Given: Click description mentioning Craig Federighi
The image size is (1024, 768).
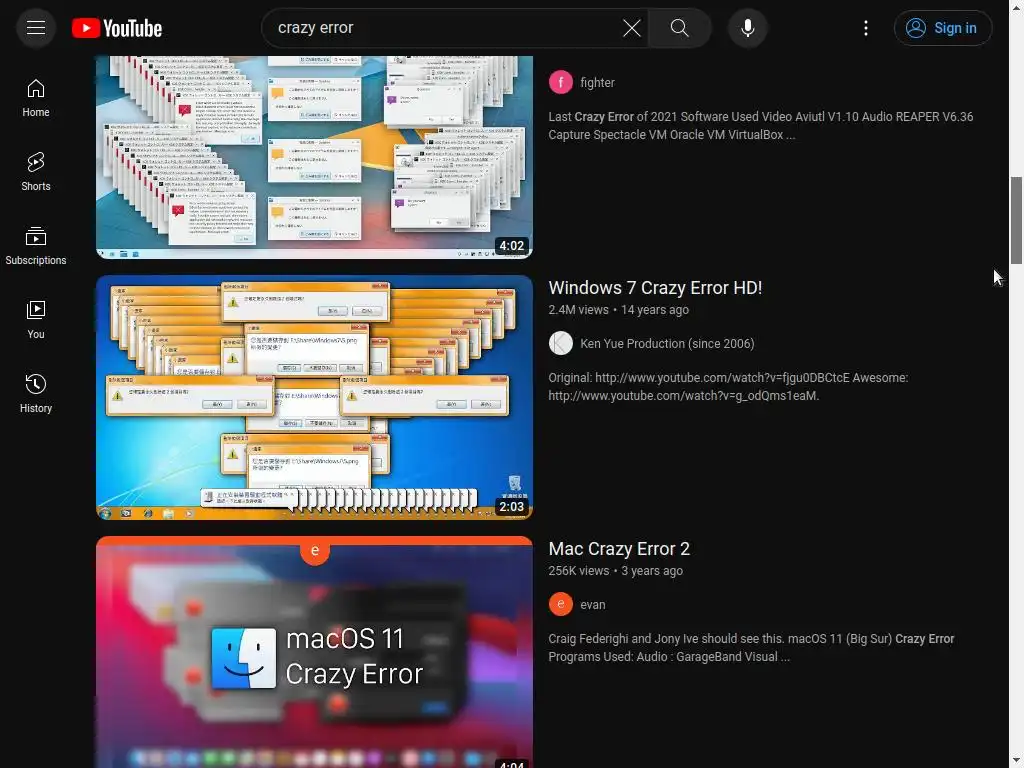Looking at the screenshot, I should click(x=751, y=648).
